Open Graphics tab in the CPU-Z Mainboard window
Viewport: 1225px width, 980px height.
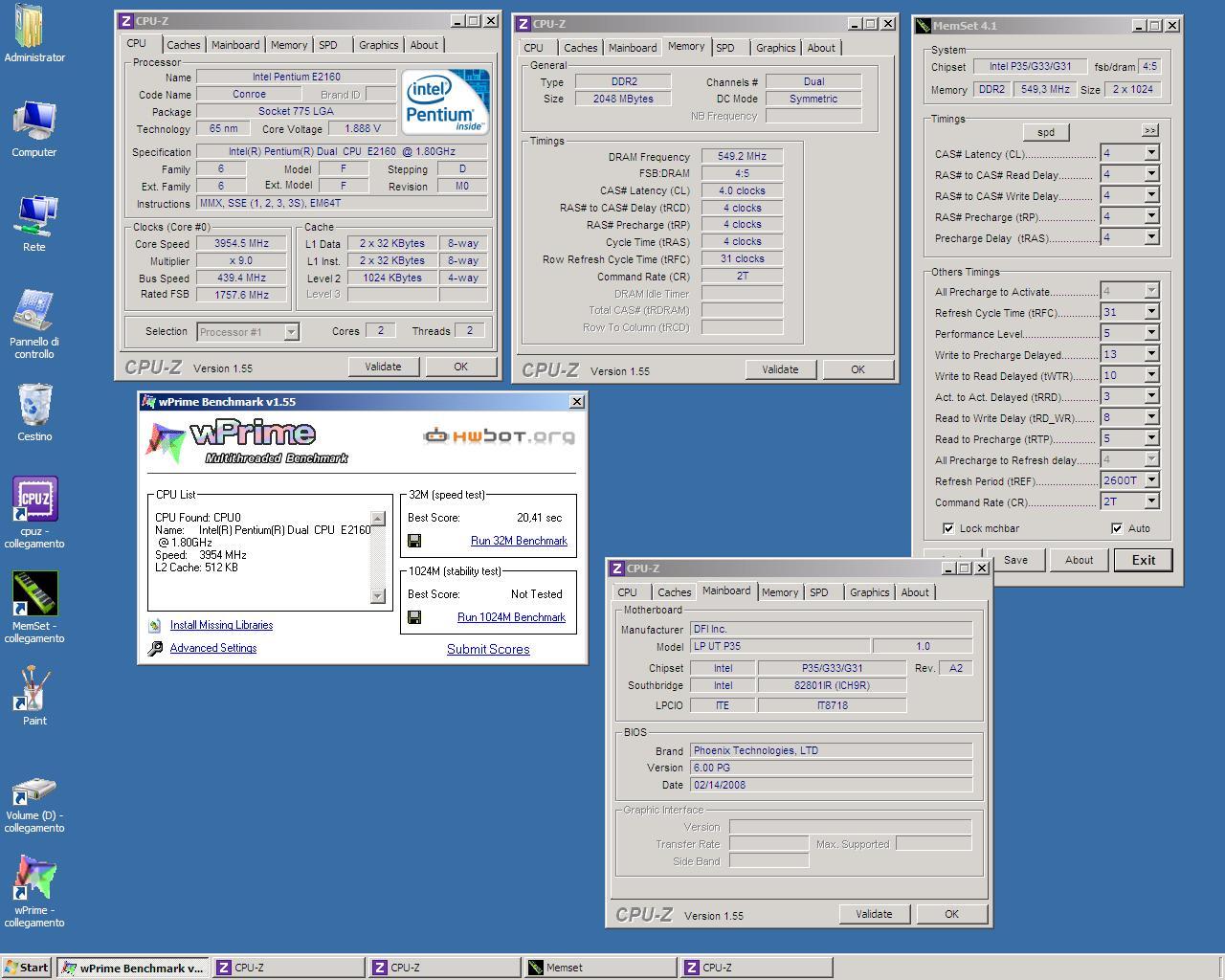tap(869, 592)
